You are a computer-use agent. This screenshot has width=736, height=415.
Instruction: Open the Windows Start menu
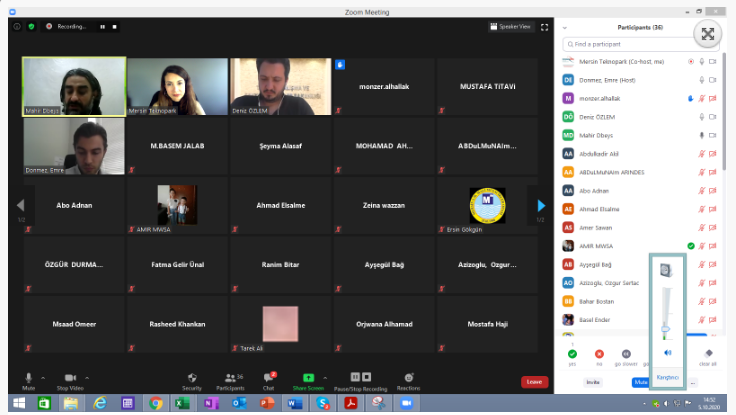click(19, 403)
